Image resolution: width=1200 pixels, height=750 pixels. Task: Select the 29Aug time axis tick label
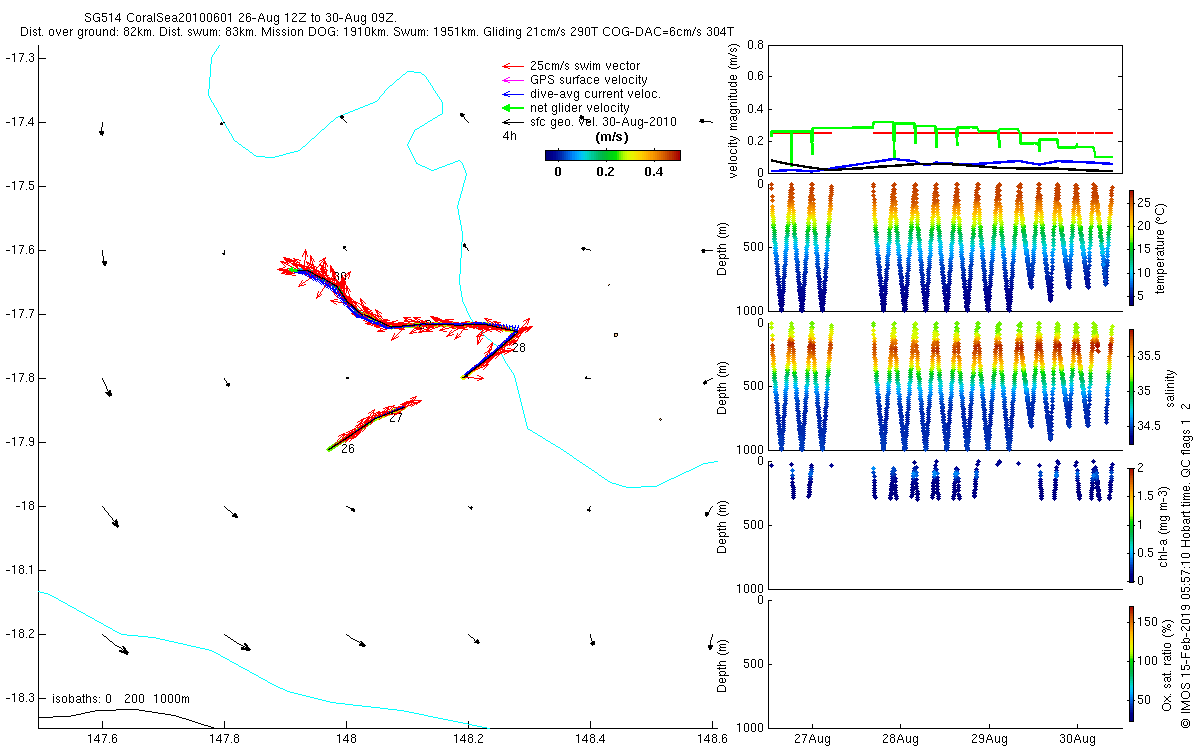[x=989, y=740]
